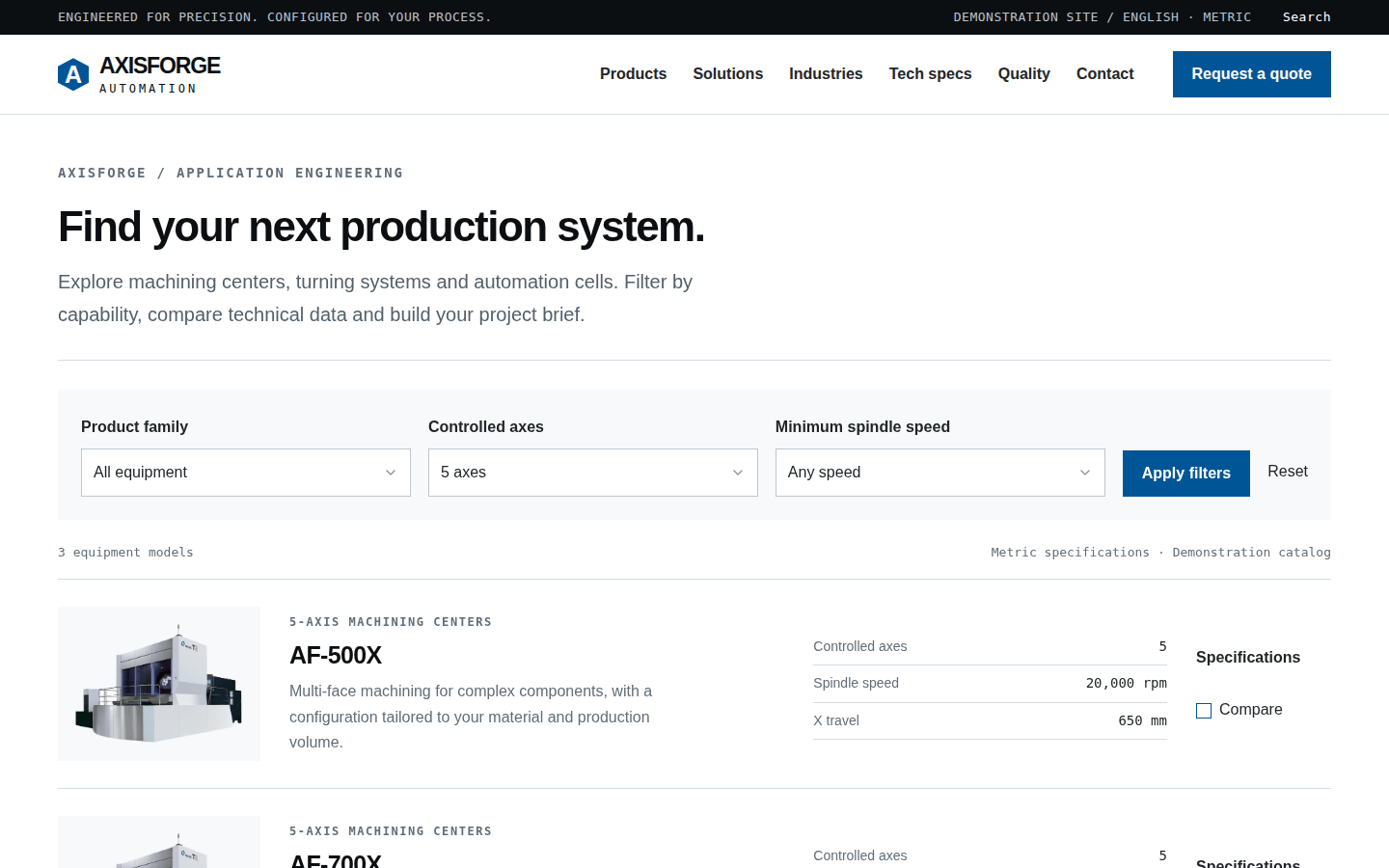Navigate to the Quality page
Image resolution: width=1389 pixels, height=868 pixels.
tap(1023, 74)
